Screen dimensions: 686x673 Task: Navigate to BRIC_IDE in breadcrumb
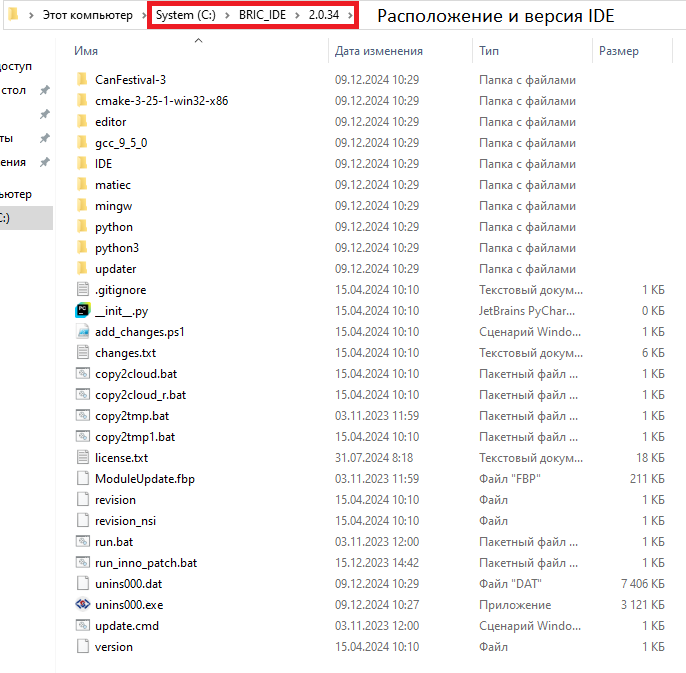coord(262,15)
